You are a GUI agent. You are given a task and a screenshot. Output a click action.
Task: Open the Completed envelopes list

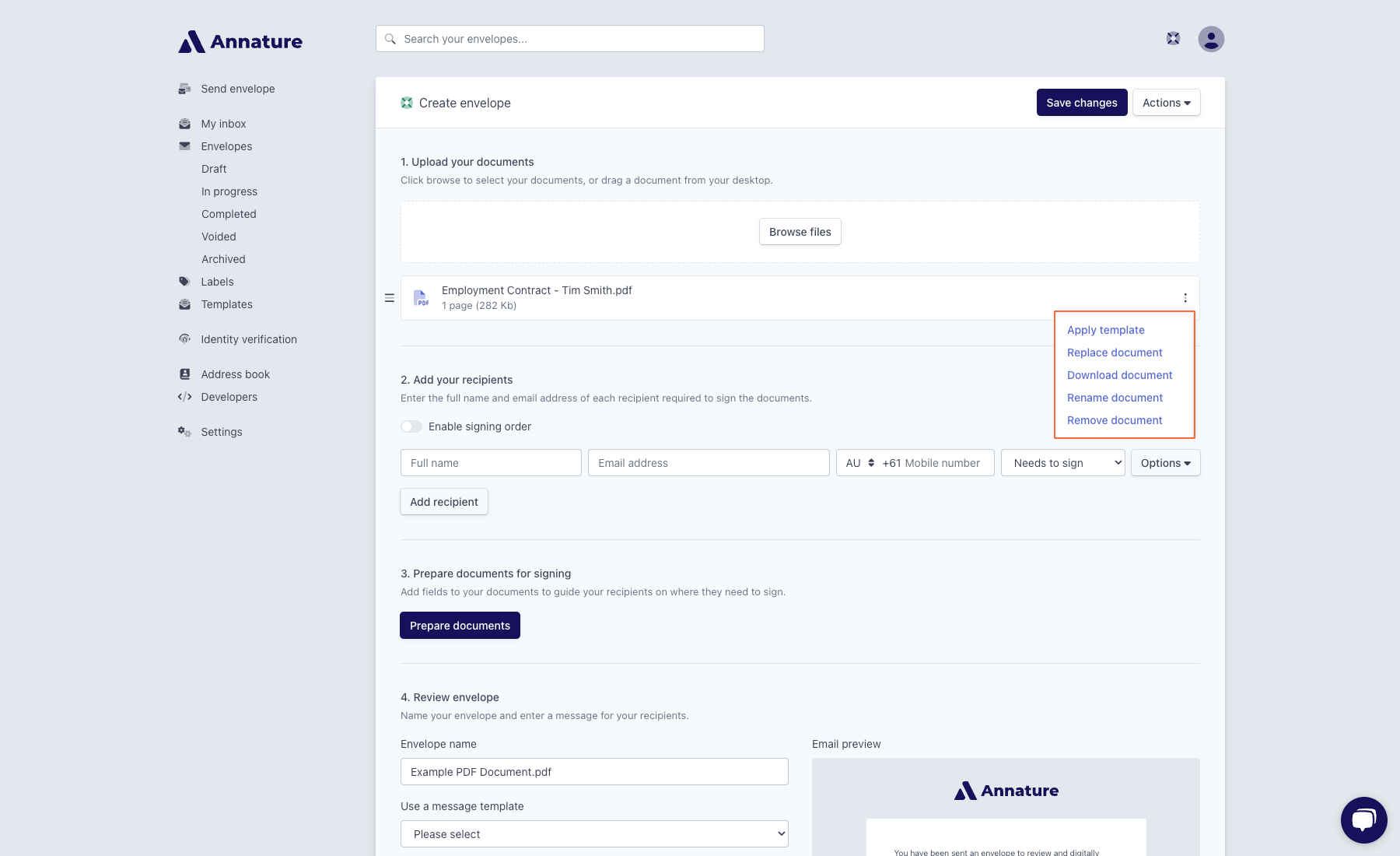(229, 214)
